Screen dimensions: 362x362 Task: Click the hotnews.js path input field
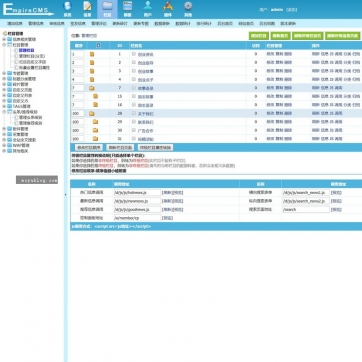[137, 192]
